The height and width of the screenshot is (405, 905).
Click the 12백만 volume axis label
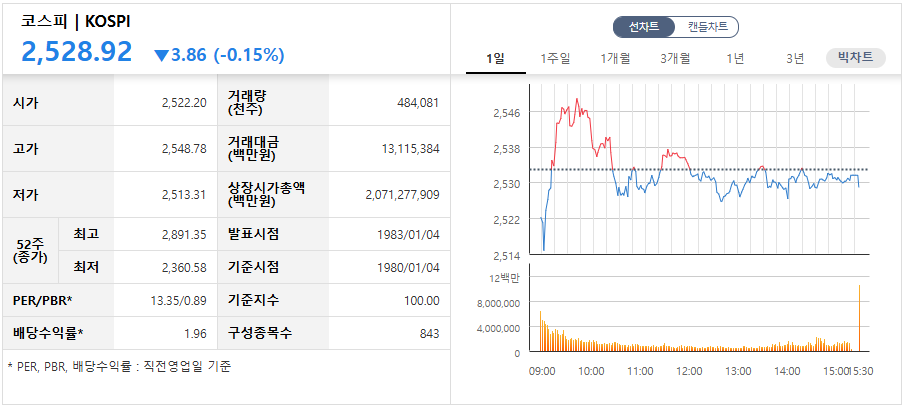(506, 278)
